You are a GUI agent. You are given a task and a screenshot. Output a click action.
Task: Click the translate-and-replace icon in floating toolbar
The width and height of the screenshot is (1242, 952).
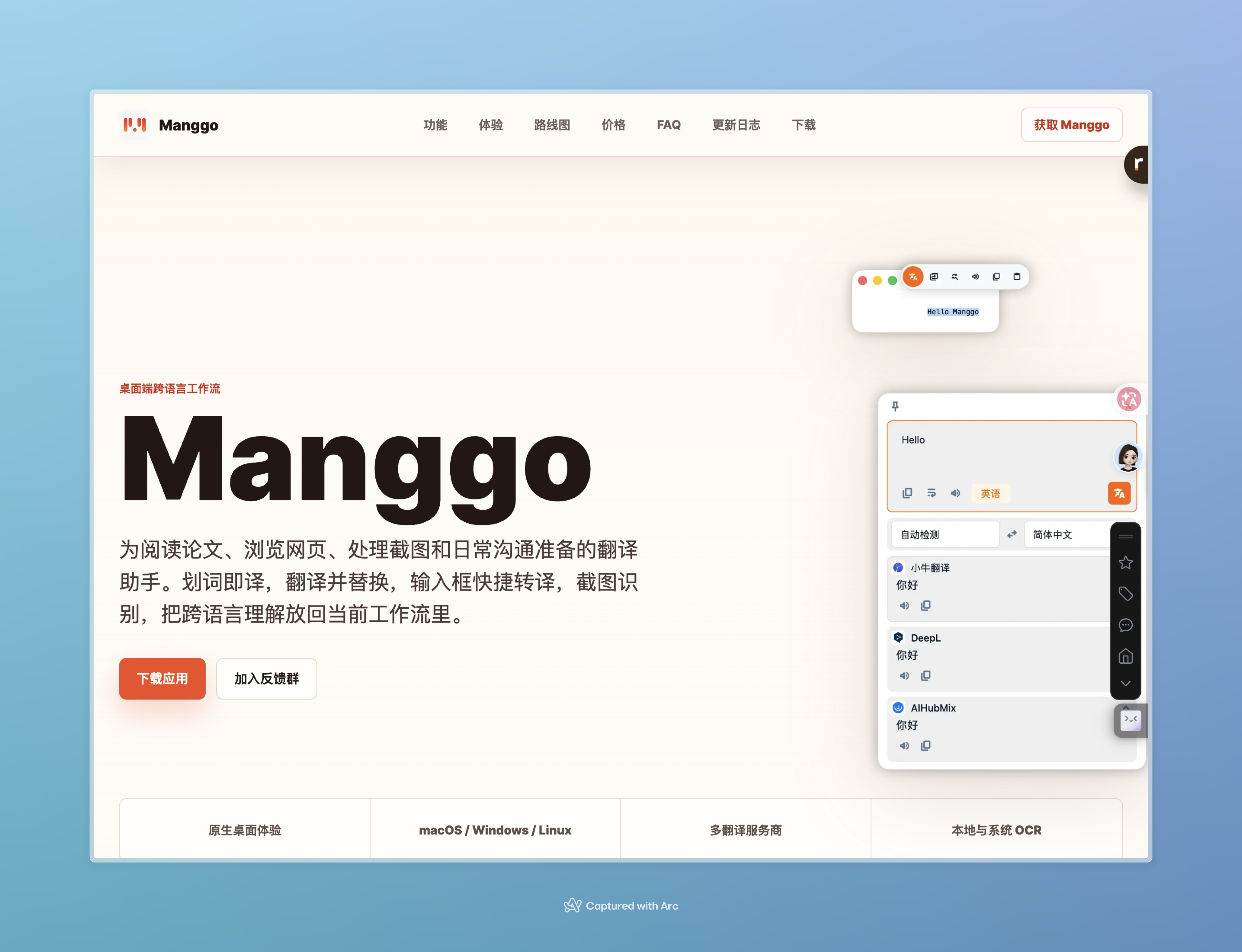click(x=934, y=276)
